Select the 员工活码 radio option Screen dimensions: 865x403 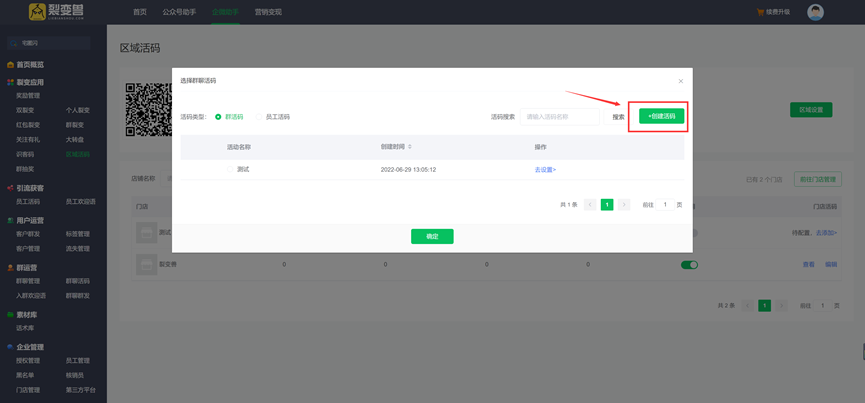[x=258, y=117]
